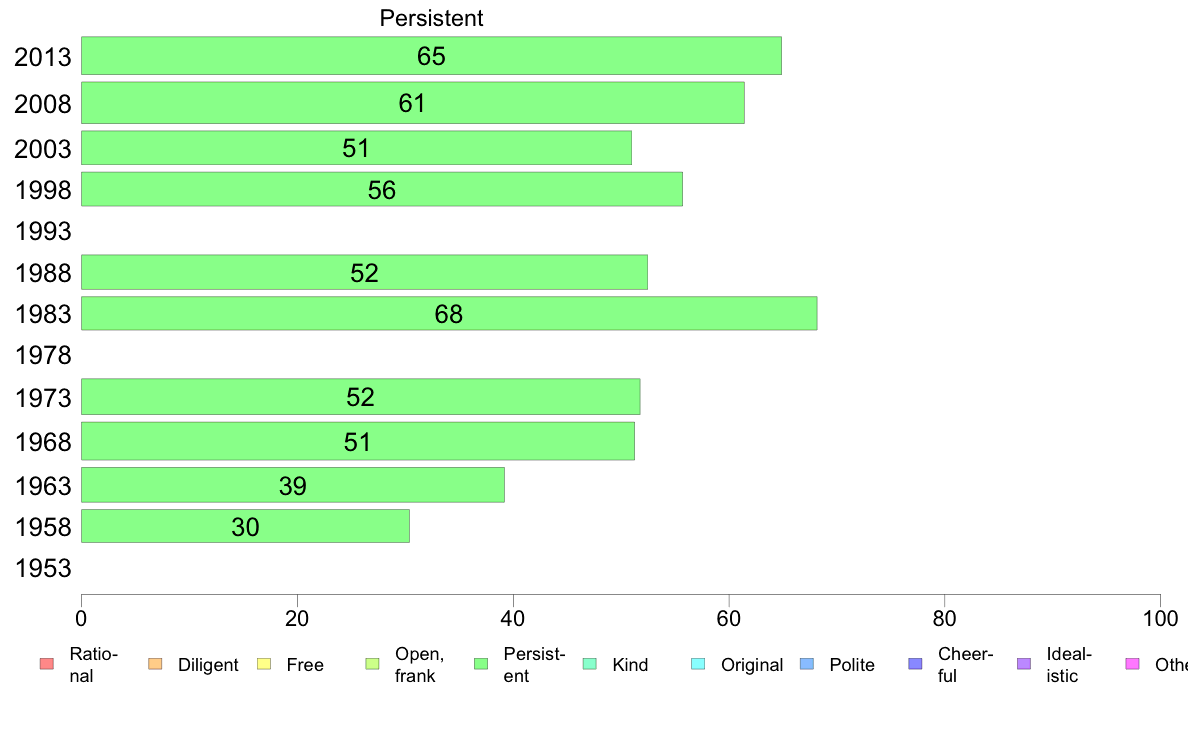The height and width of the screenshot is (736, 1188).
Task: Click the blue Polite legend swatch
Action: coord(807,664)
